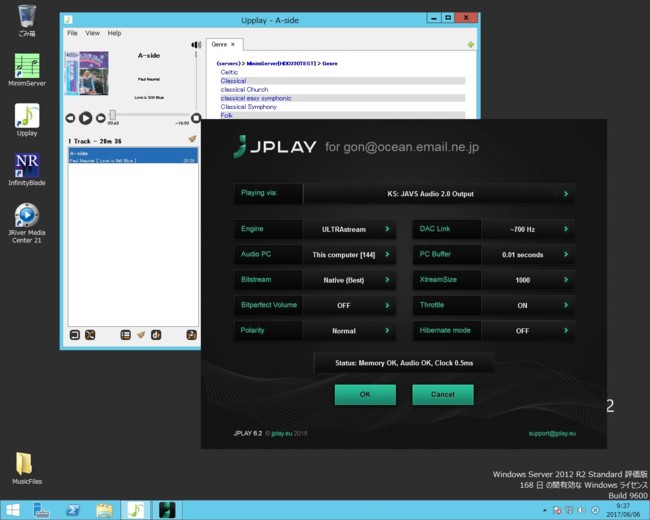Open the Recycle Bin desktop icon

pos(27,21)
